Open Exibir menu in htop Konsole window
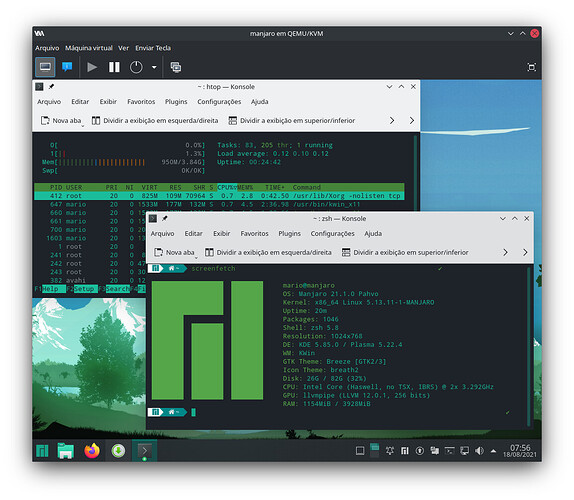The image size is (574, 500). (108, 101)
